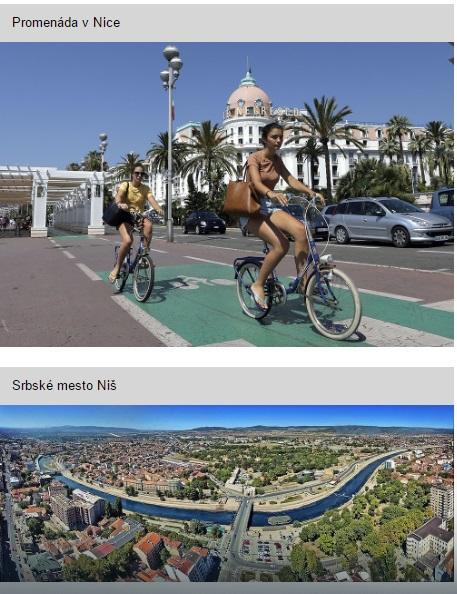
Task: Click the black parked car behind the lamp post
Action: [205, 222]
